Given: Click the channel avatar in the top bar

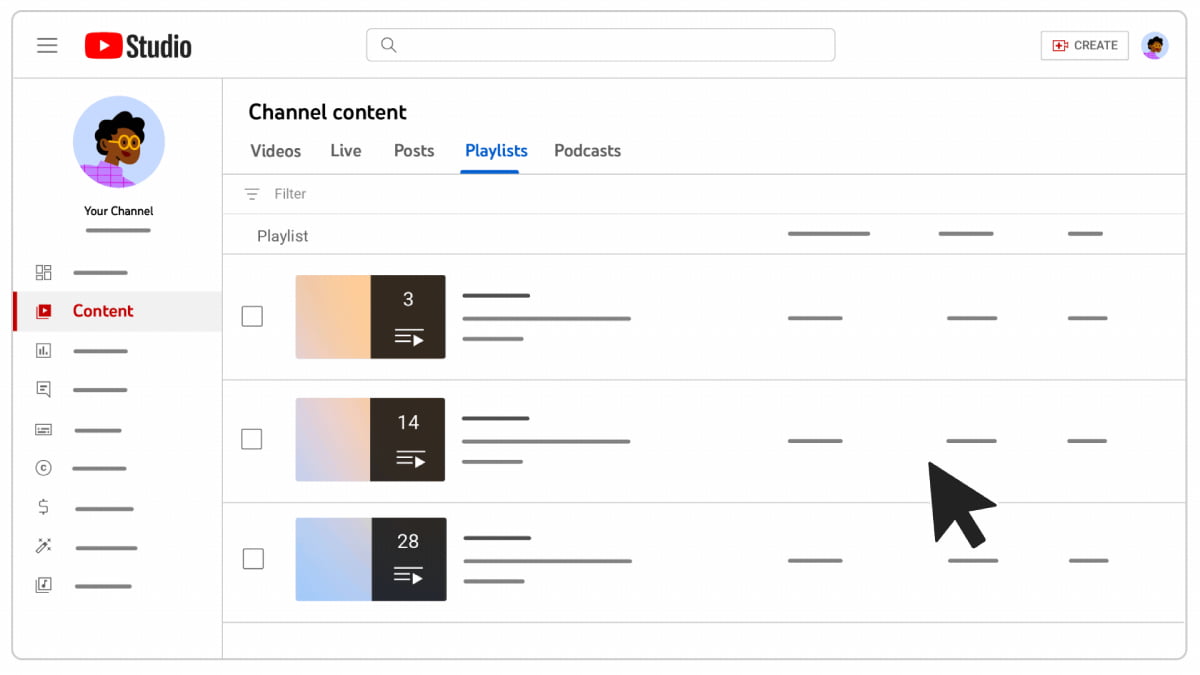Looking at the screenshot, I should pyautogui.click(x=1155, y=45).
